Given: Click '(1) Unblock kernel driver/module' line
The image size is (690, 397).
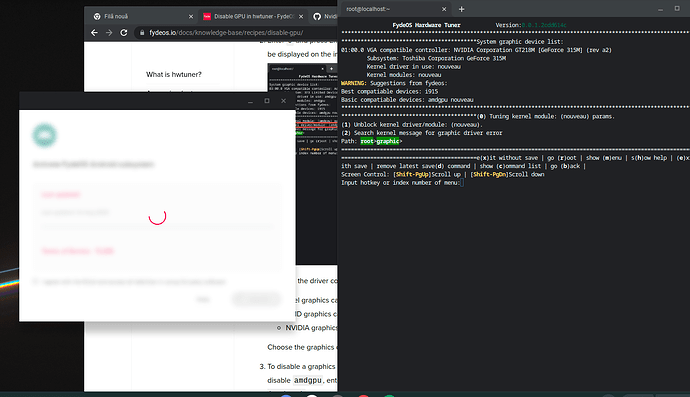Looking at the screenshot, I should click(x=412, y=125).
